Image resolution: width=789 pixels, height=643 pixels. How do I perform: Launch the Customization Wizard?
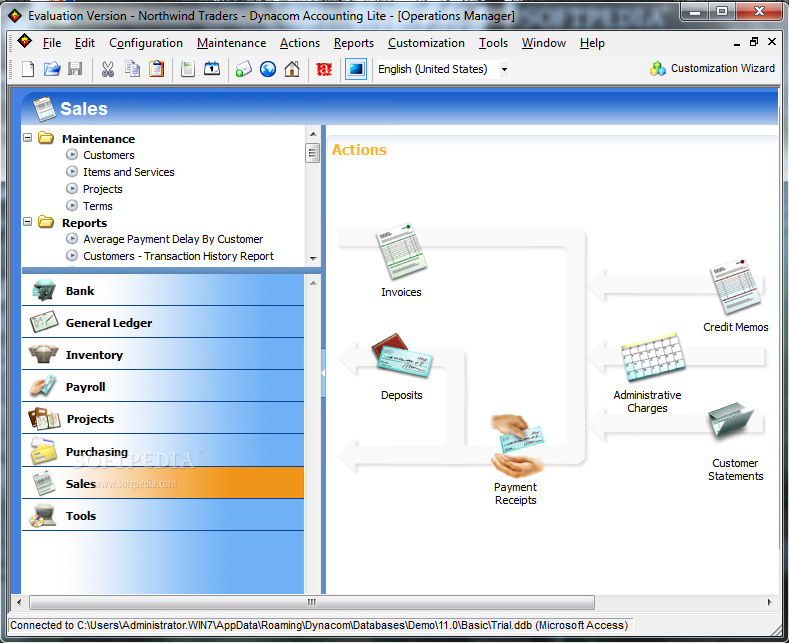click(x=712, y=68)
